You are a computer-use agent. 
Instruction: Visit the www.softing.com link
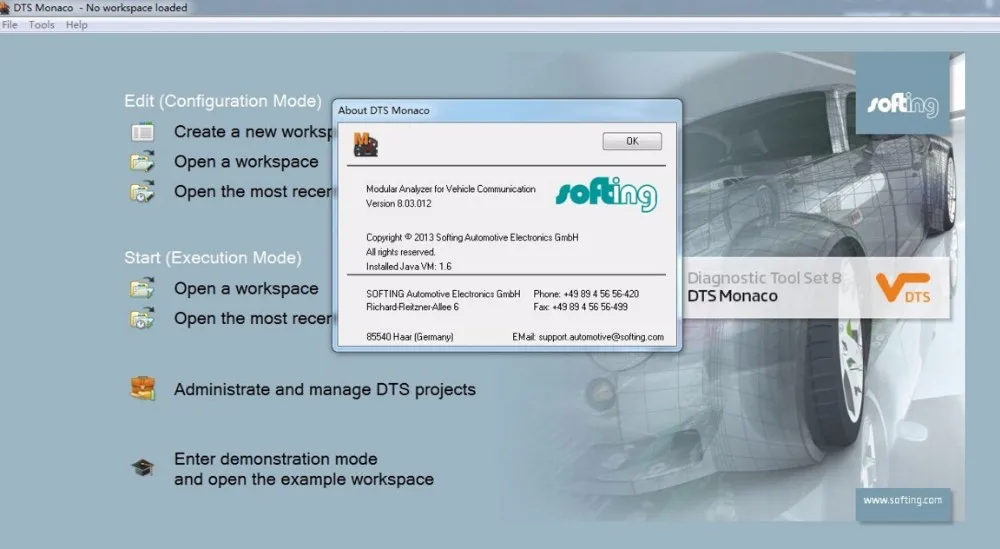pyautogui.click(x=903, y=501)
